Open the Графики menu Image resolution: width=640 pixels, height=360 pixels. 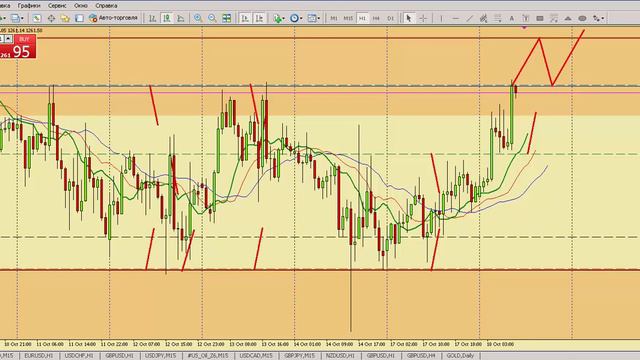(x=29, y=6)
